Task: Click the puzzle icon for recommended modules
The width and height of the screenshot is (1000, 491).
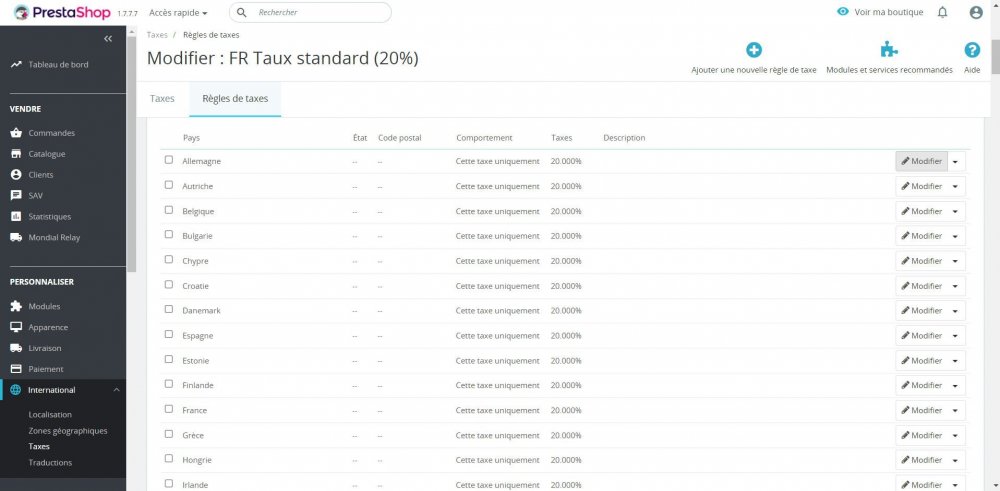Action: [x=889, y=50]
